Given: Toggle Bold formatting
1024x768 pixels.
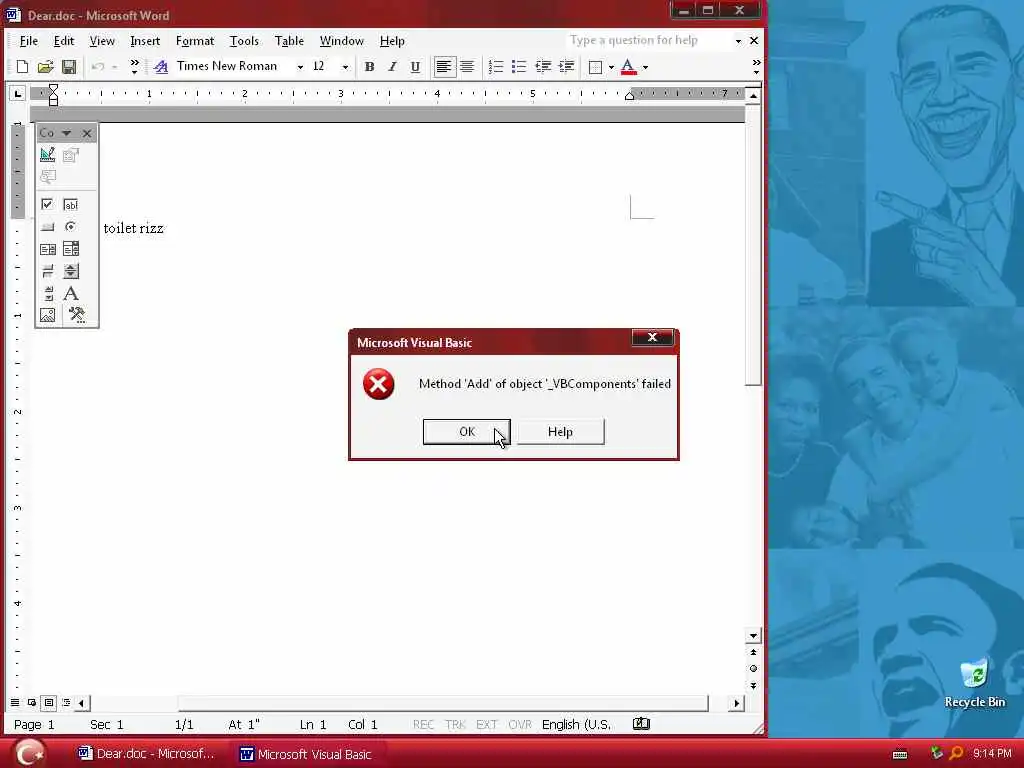Looking at the screenshot, I should click(x=369, y=67).
